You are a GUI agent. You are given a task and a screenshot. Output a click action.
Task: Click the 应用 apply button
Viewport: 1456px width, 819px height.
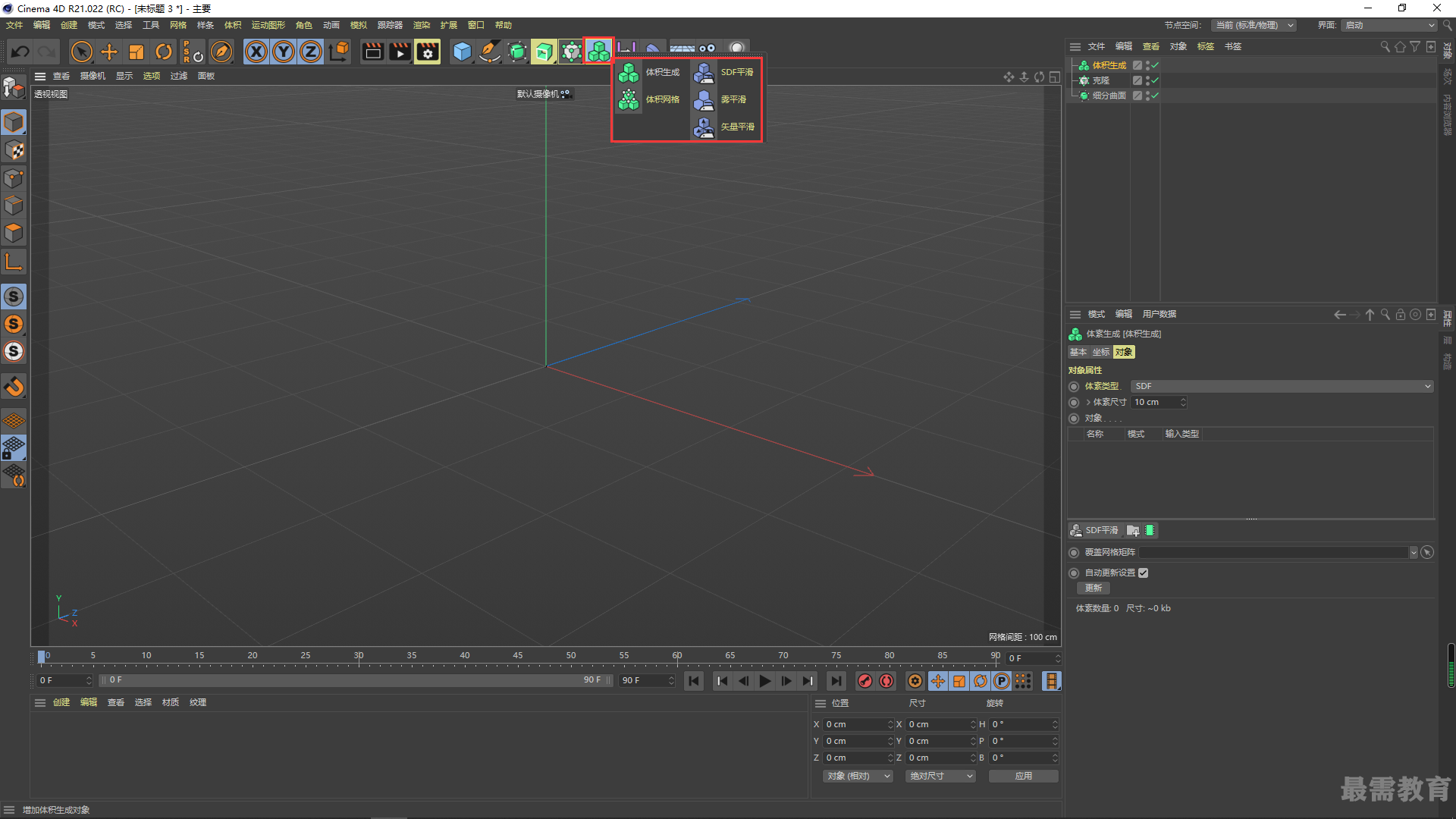click(x=1024, y=776)
